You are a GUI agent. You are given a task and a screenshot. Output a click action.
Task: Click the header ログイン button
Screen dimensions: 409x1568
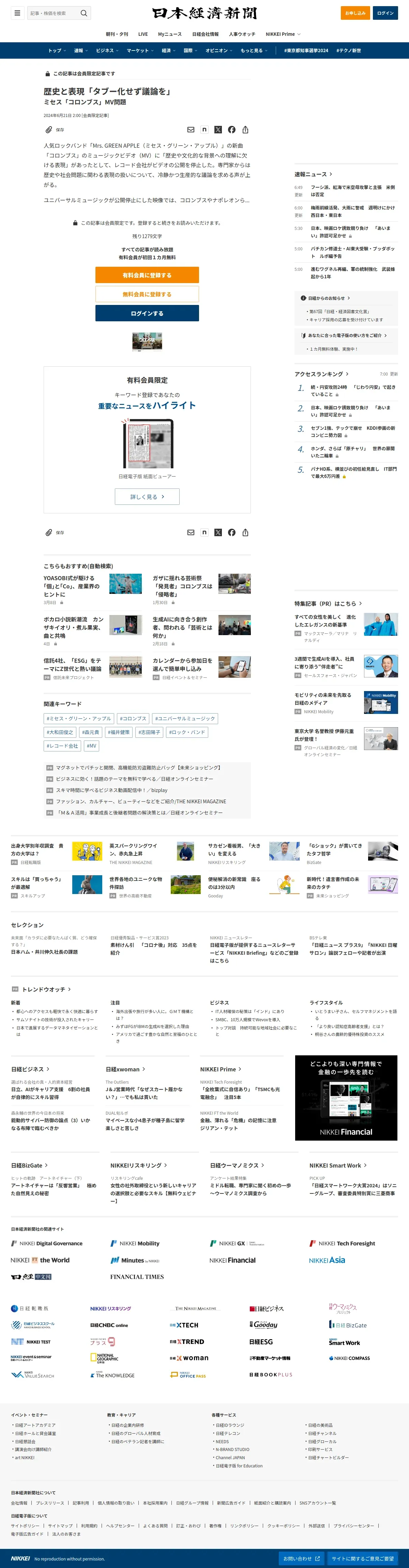[385, 13]
